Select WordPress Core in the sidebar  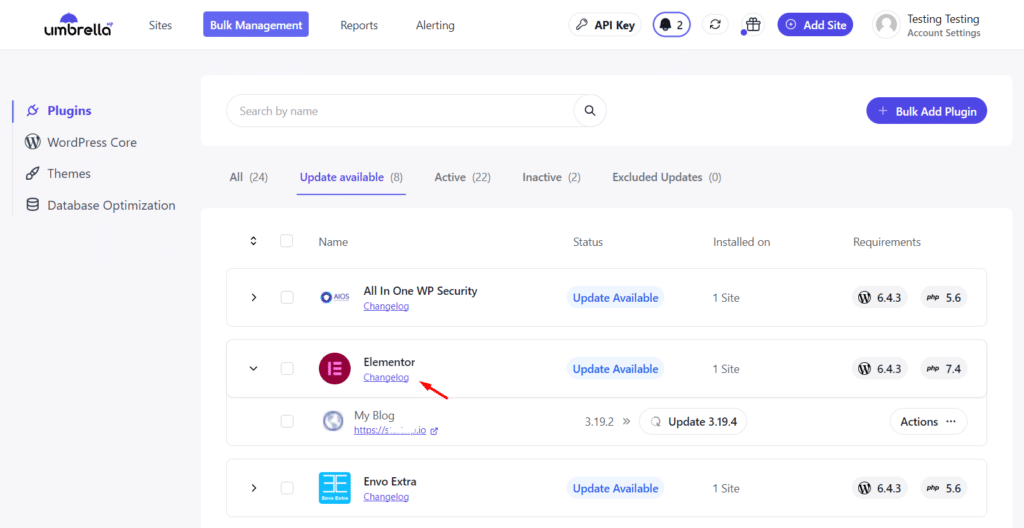(x=80, y=142)
